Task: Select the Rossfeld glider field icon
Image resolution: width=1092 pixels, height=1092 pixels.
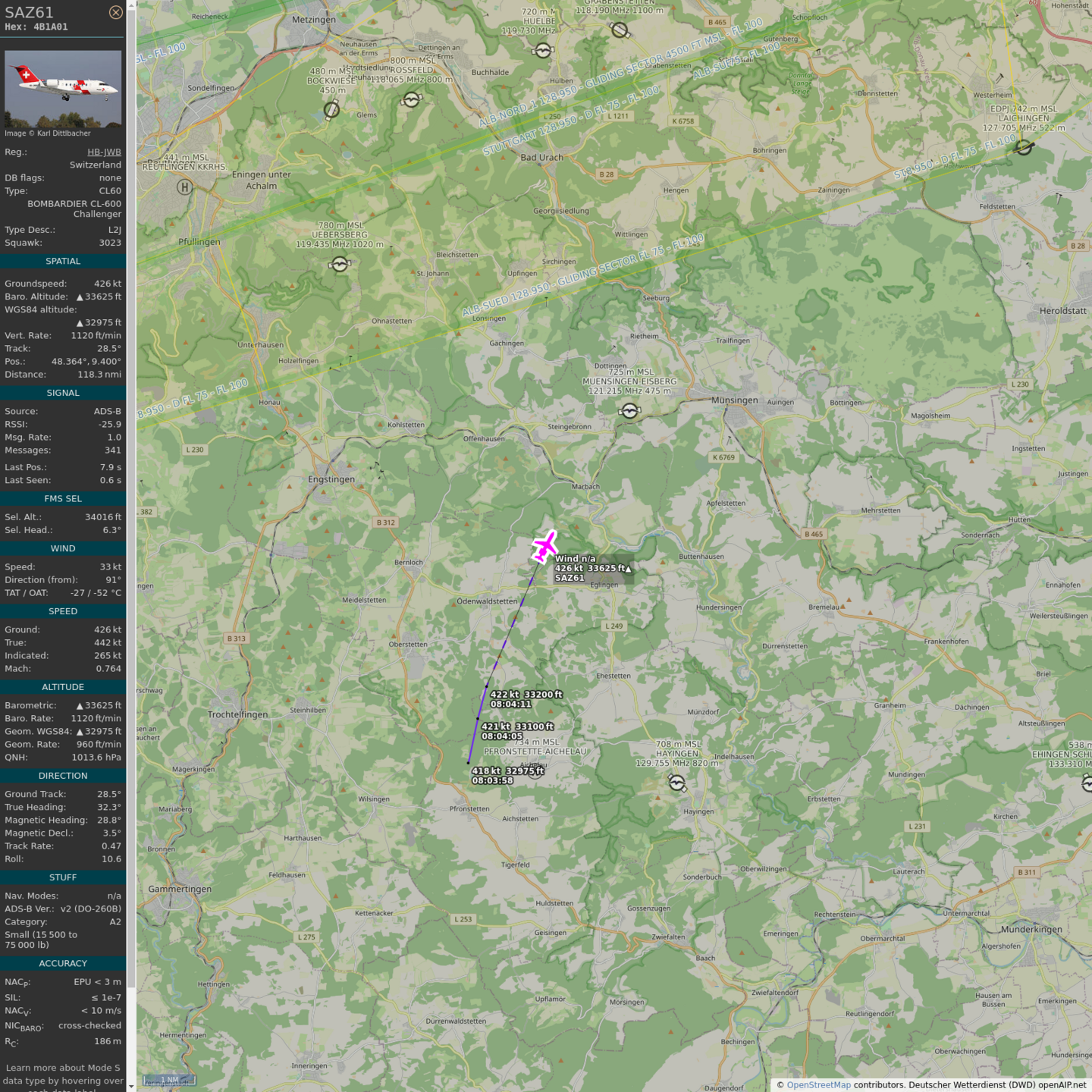Action: point(411,99)
